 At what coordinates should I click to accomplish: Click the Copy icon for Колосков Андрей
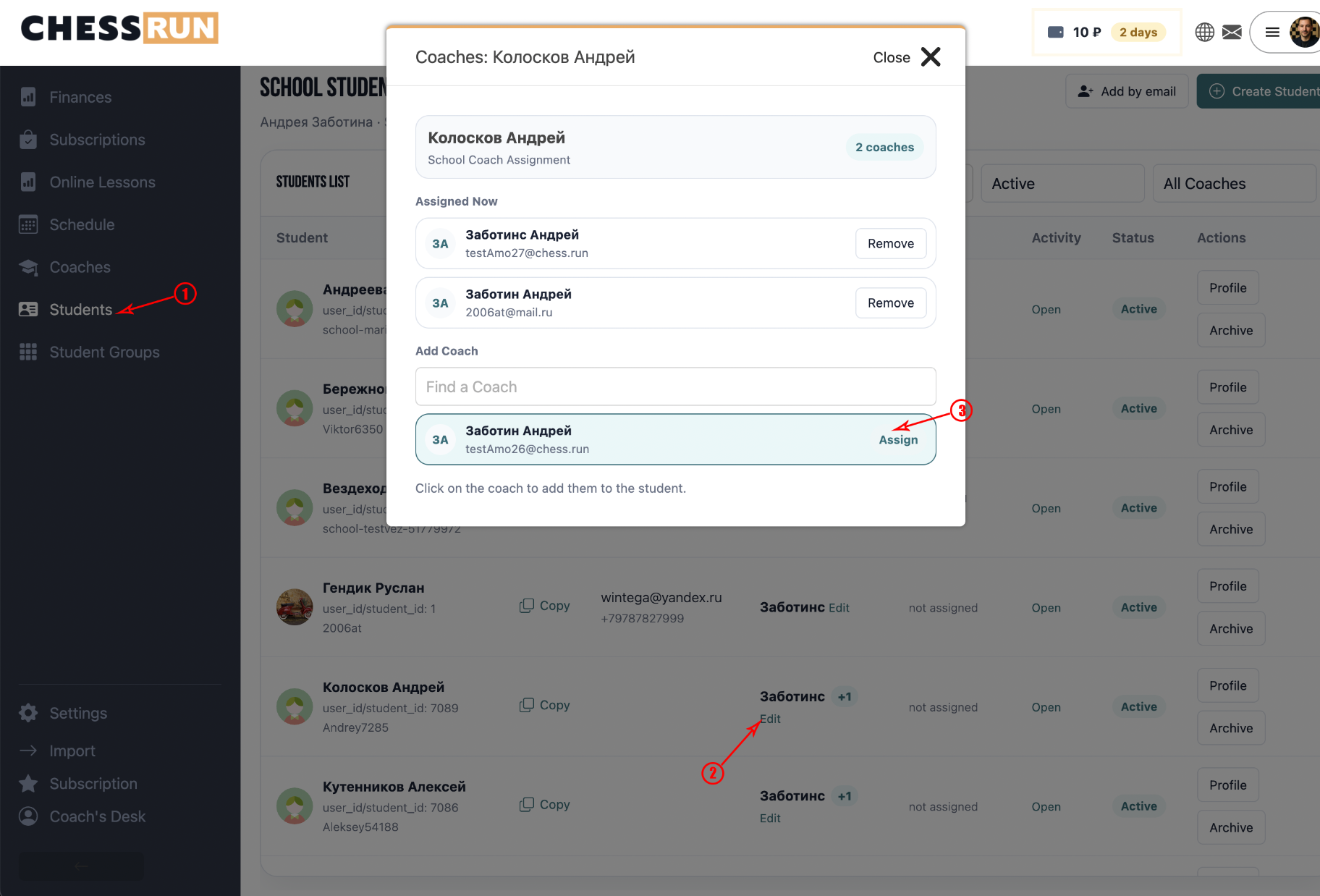tap(527, 705)
